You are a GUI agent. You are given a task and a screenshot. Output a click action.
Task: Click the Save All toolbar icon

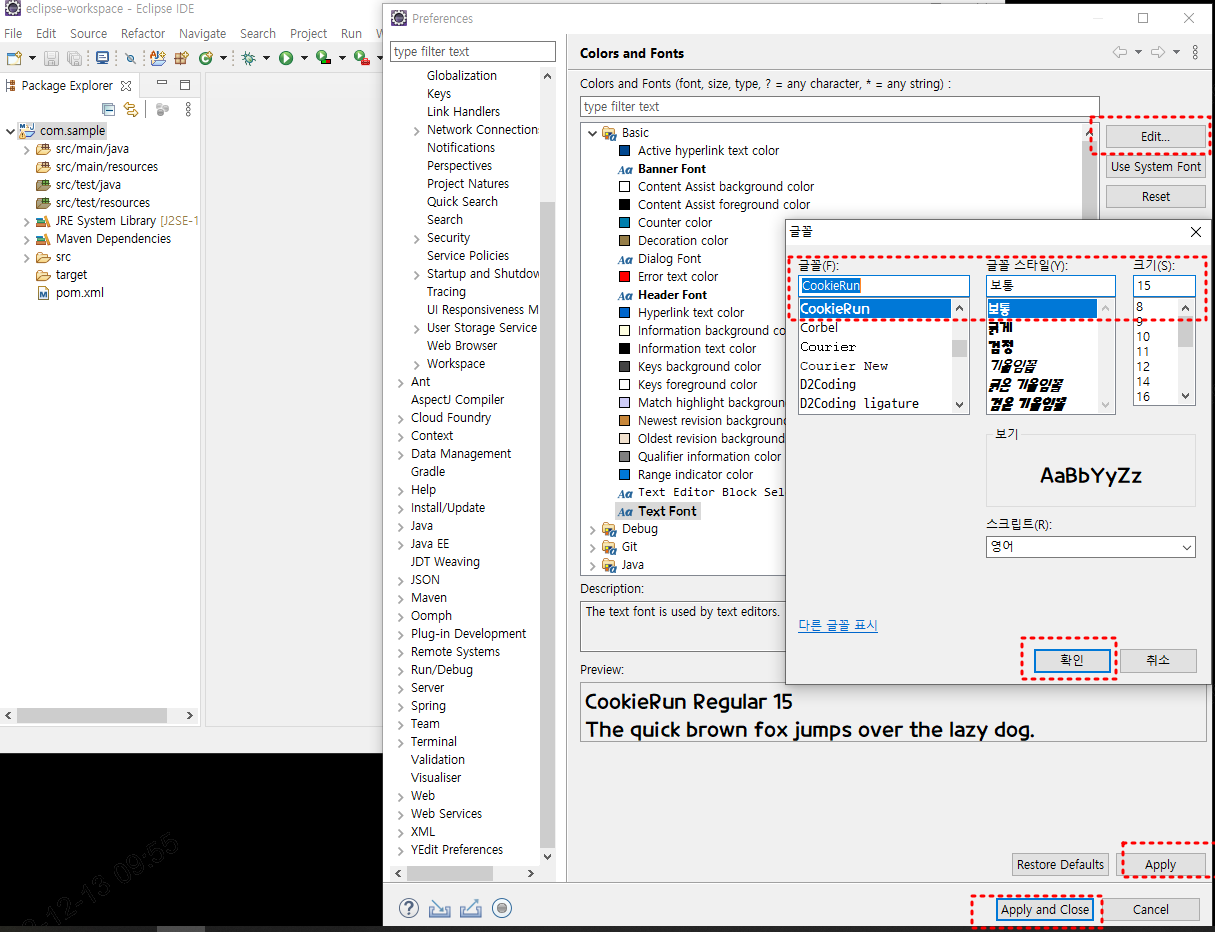(74, 58)
